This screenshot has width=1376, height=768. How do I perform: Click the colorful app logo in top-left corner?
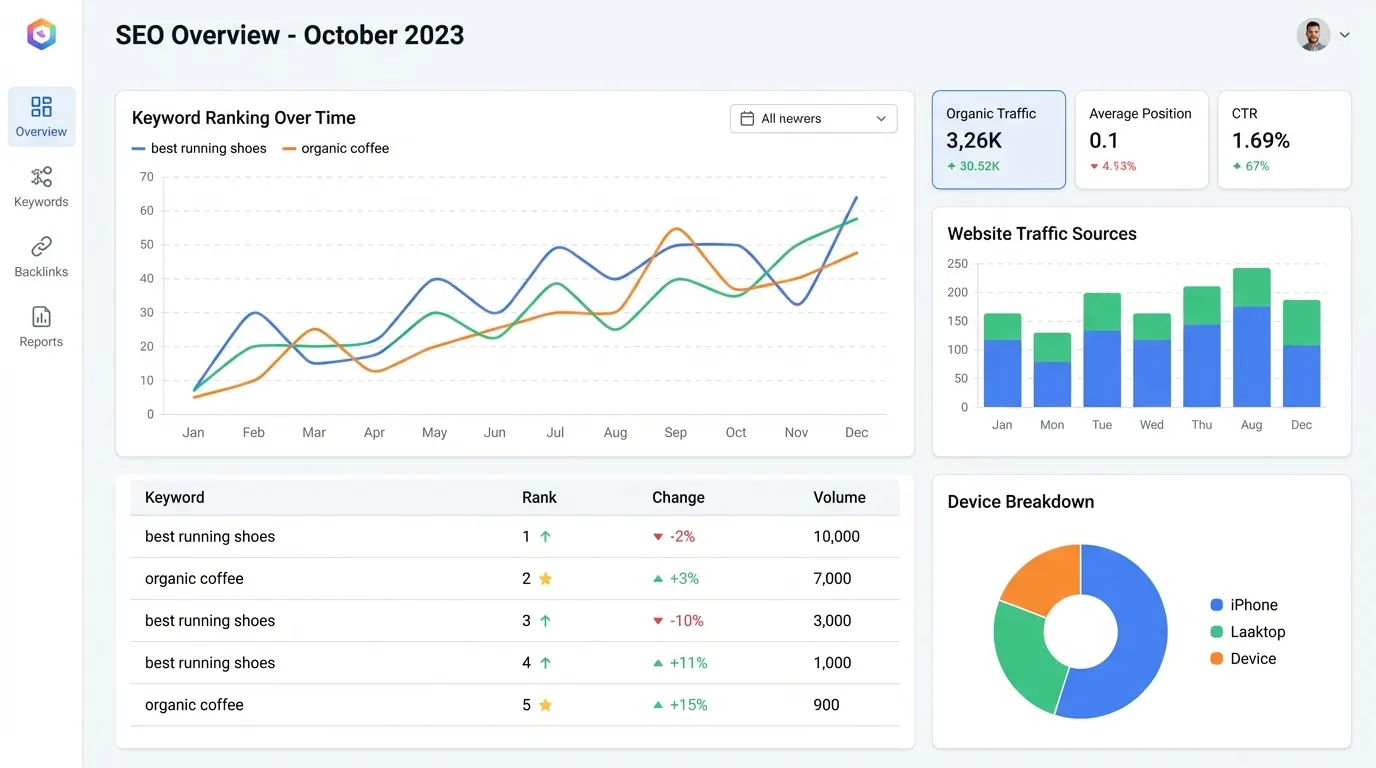tap(41, 33)
